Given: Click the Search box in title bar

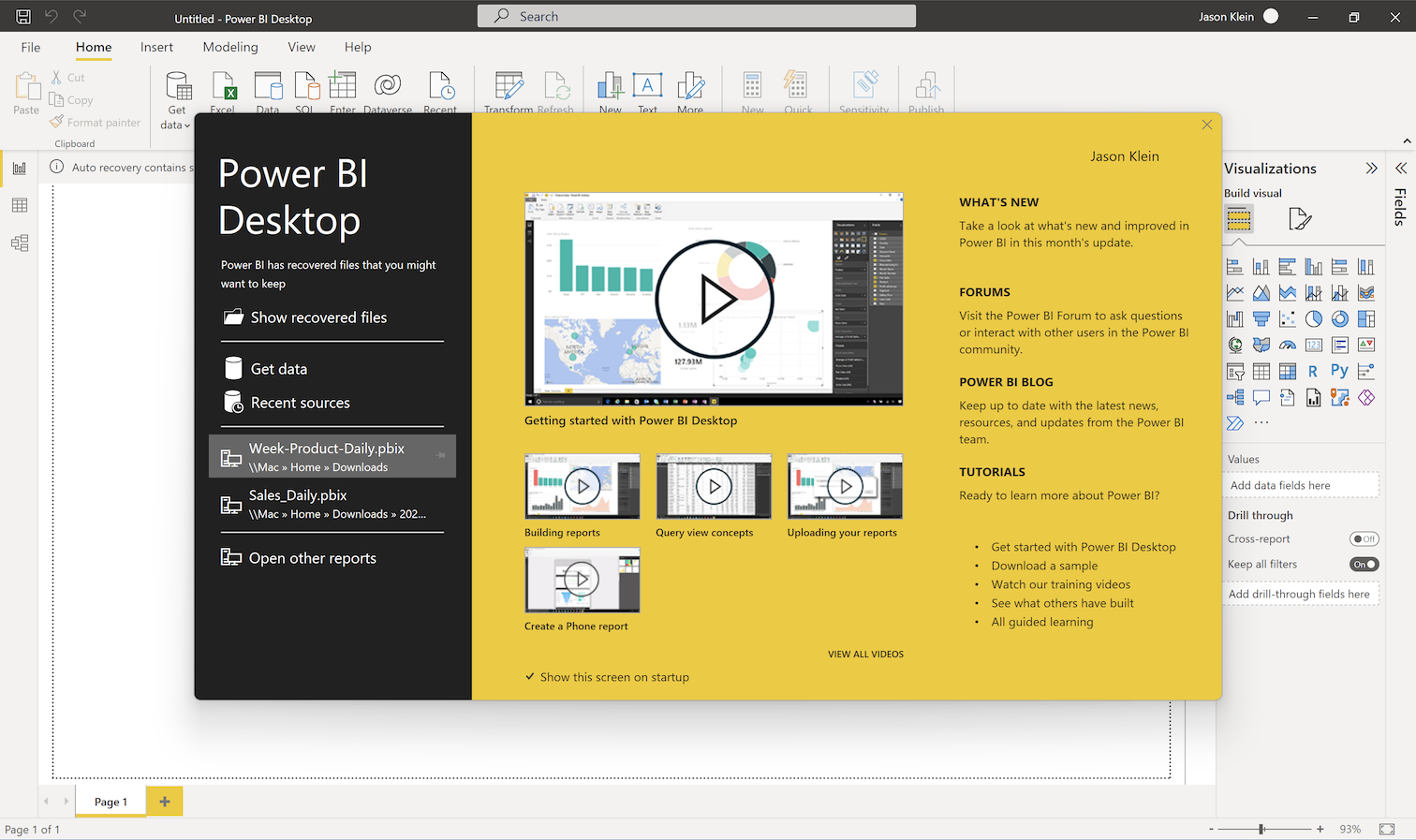Looking at the screenshot, I should pos(697,16).
